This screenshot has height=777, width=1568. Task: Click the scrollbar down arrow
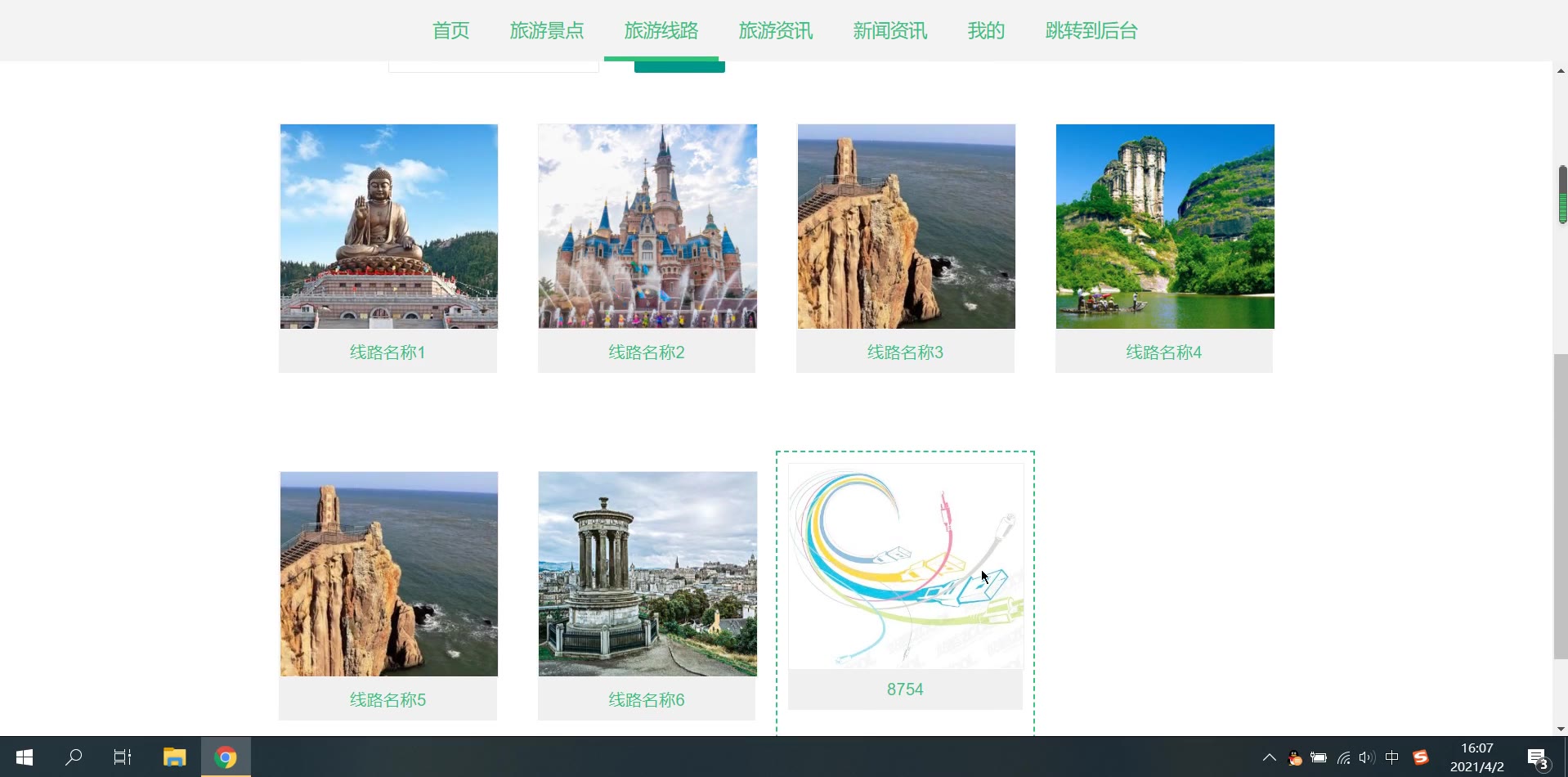pyautogui.click(x=1561, y=729)
